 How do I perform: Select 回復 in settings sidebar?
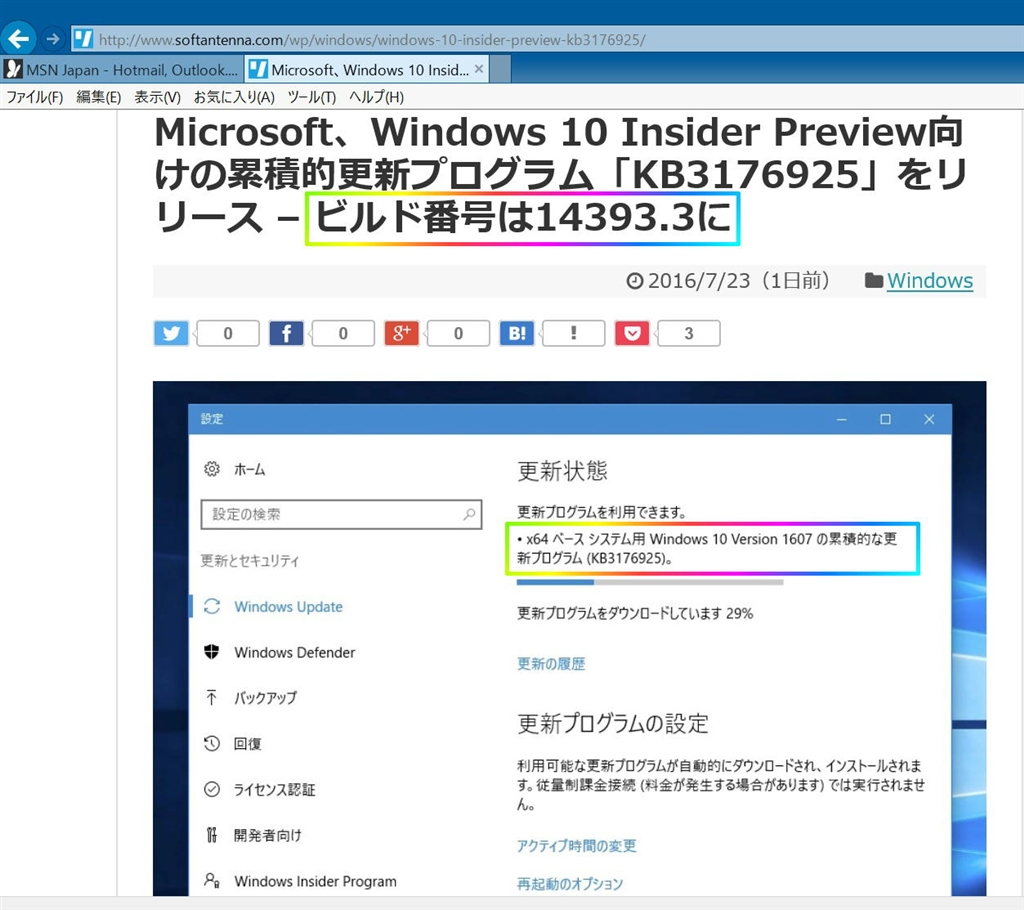(248, 743)
